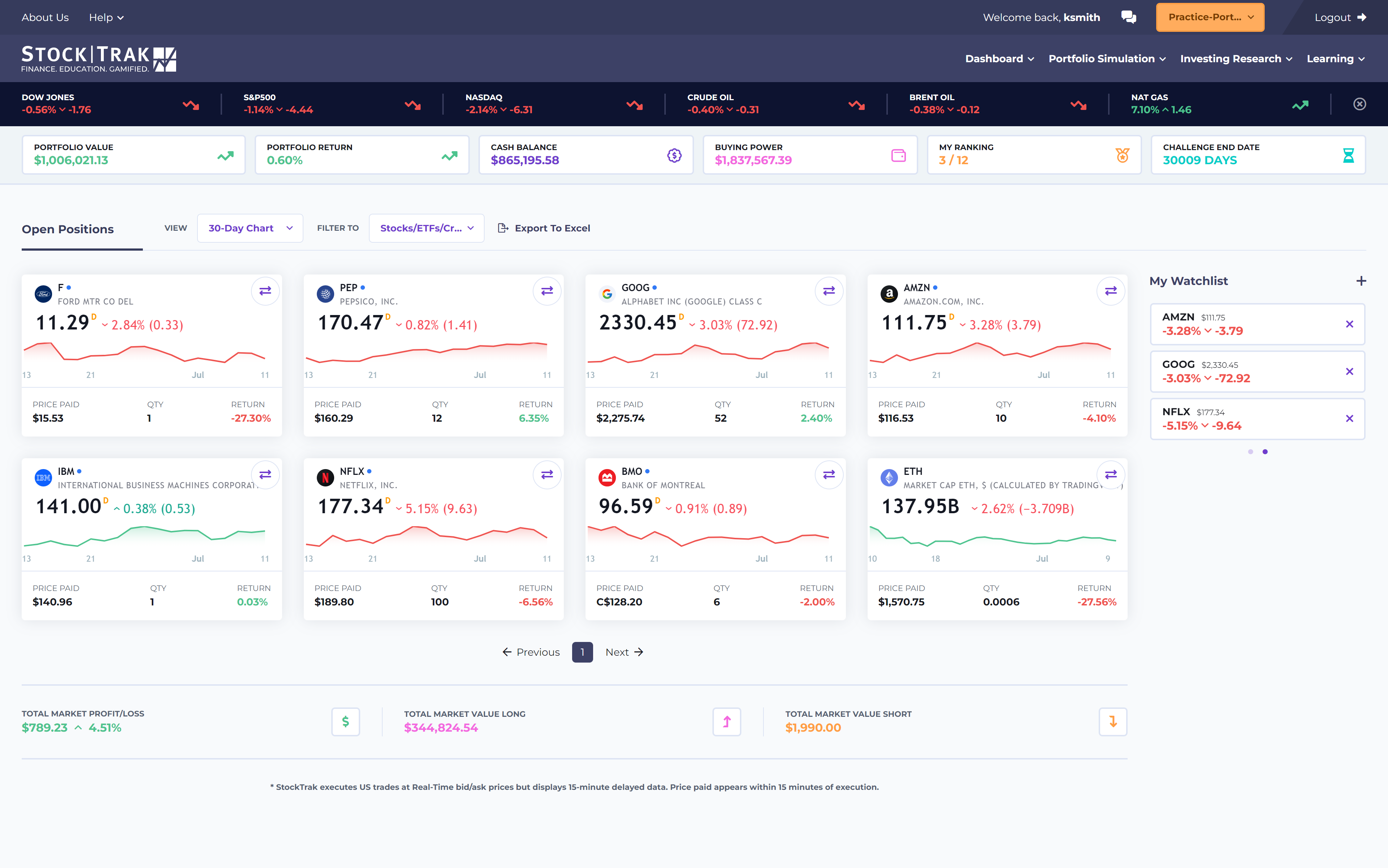Open the 30-Day Chart view dropdown
Screen dimensions: 1388x868
(250, 228)
